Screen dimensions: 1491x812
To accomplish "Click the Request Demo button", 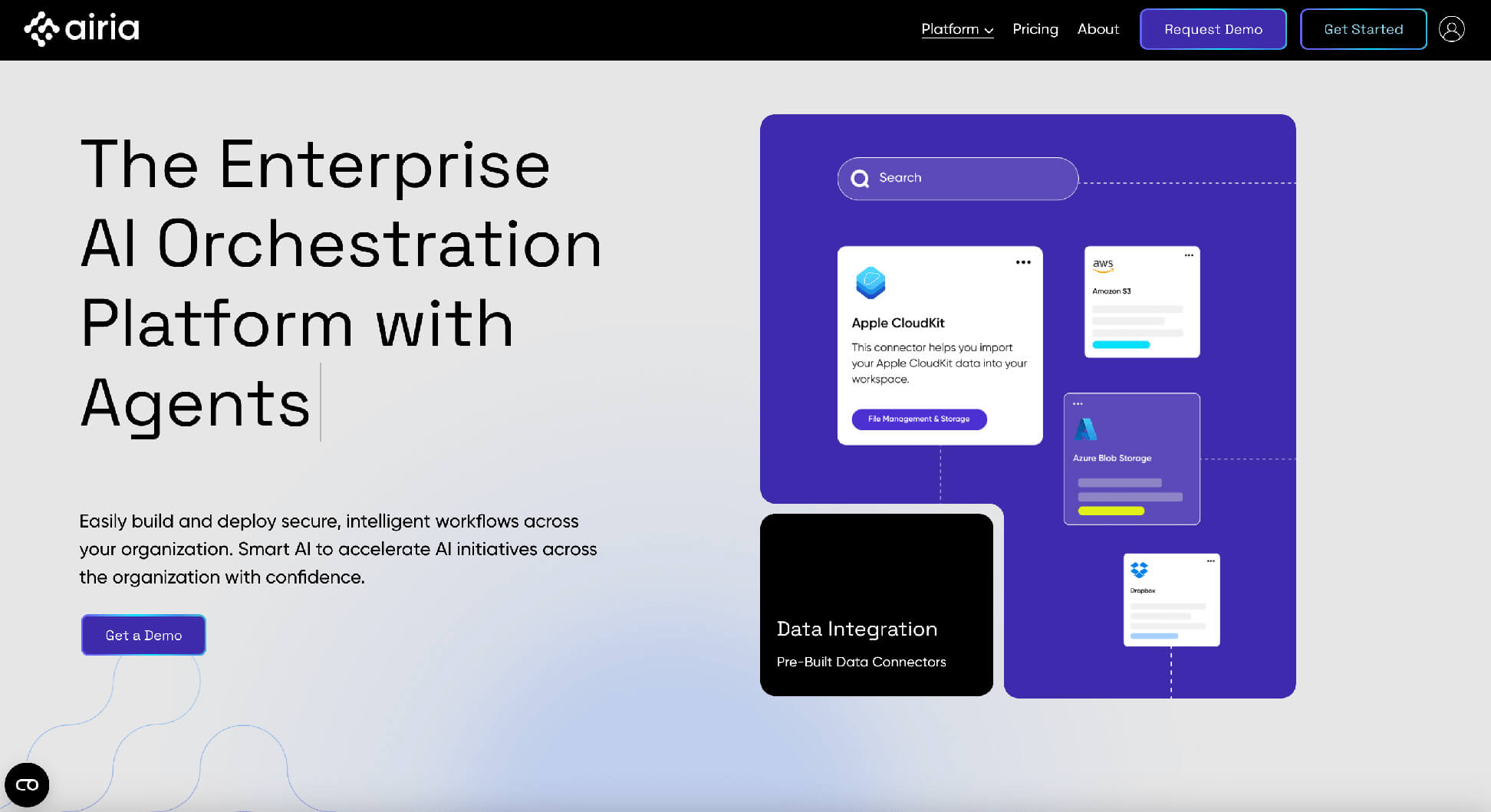I will (x=1213, y=29).
